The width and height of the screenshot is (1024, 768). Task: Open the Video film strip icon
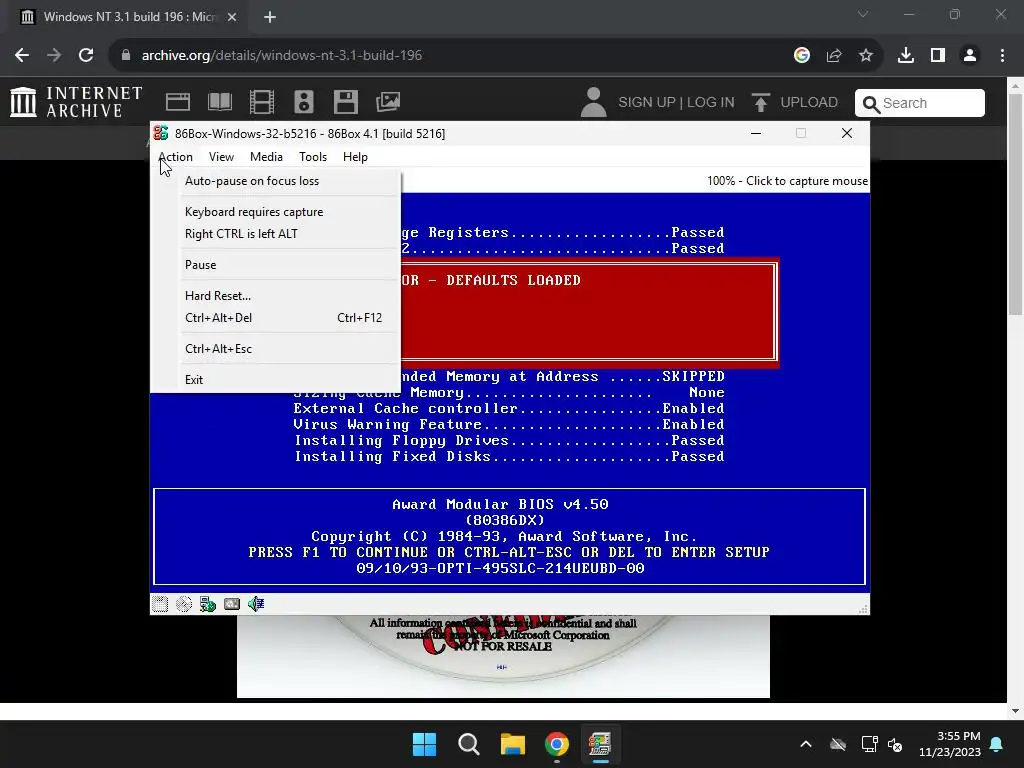pos(262,102)
